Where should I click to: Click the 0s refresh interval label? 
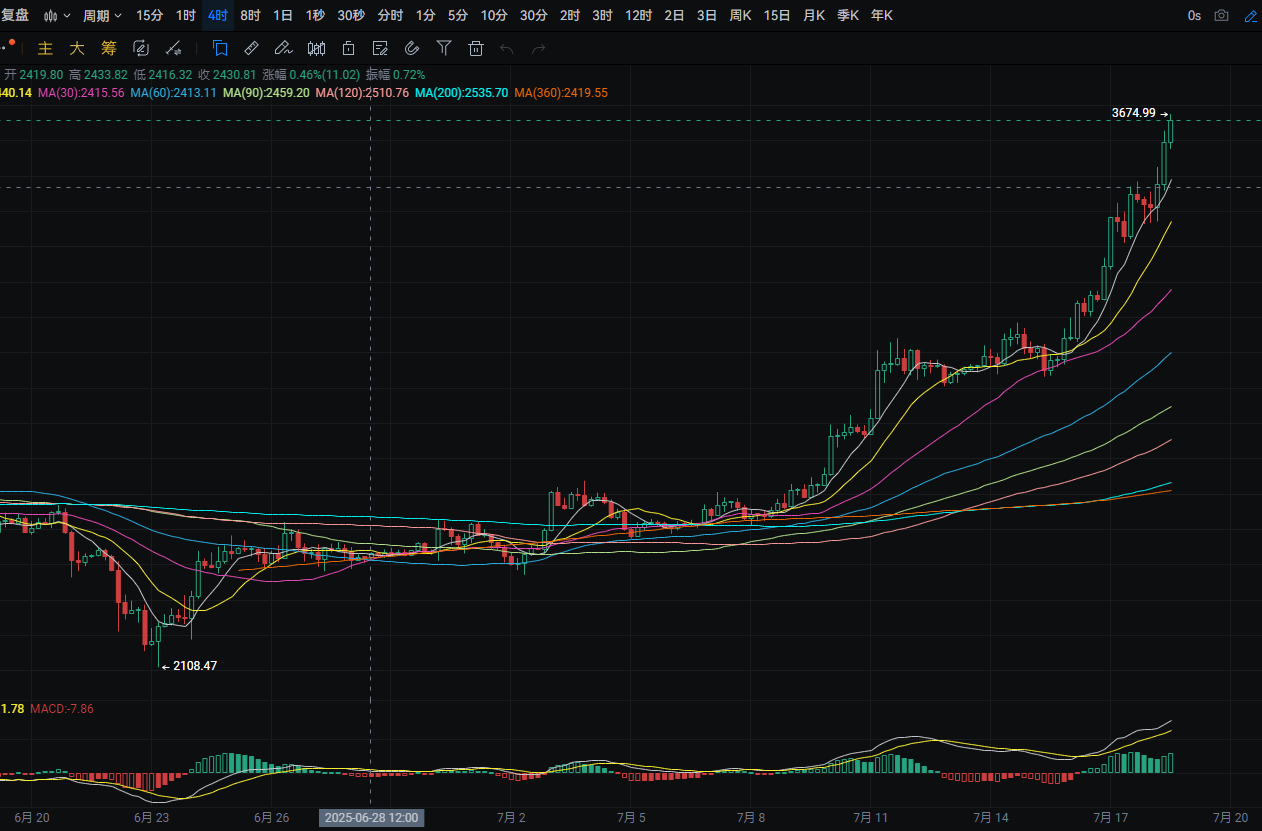1194,16
